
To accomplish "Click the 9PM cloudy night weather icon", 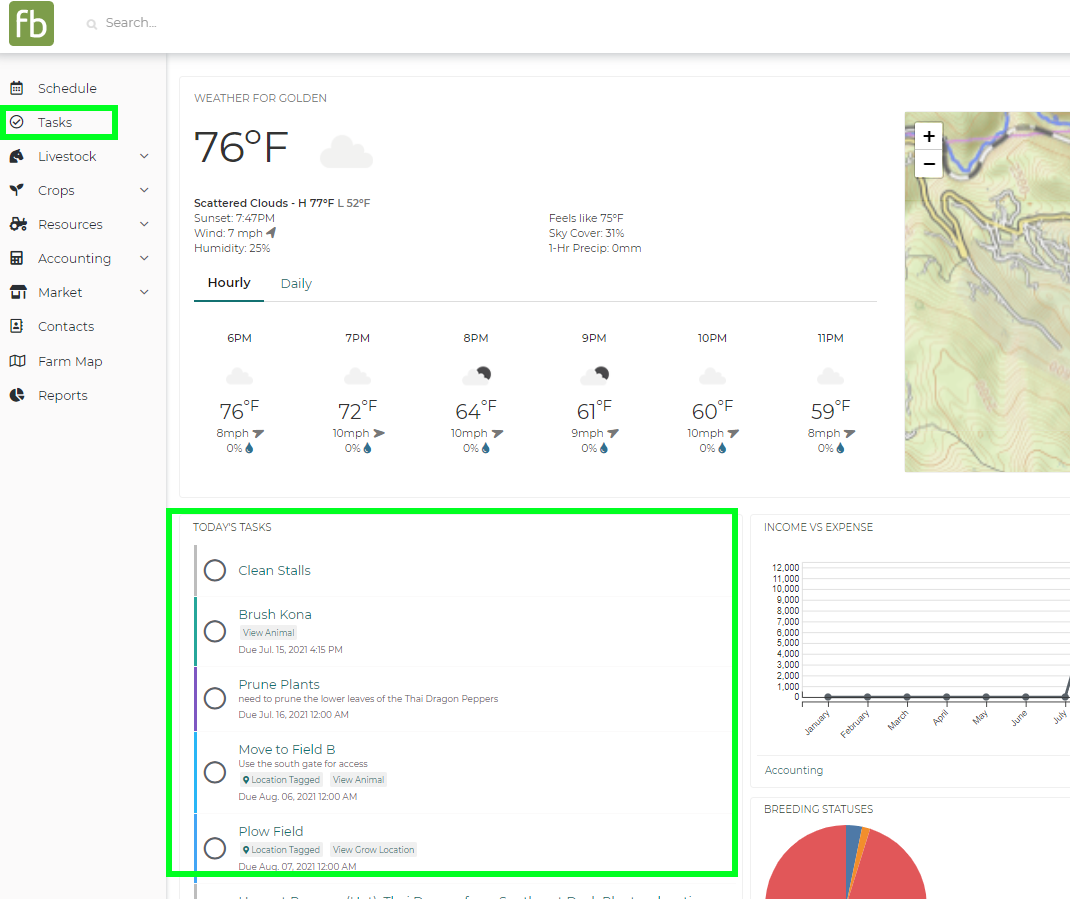I will [x=594, y=375].
